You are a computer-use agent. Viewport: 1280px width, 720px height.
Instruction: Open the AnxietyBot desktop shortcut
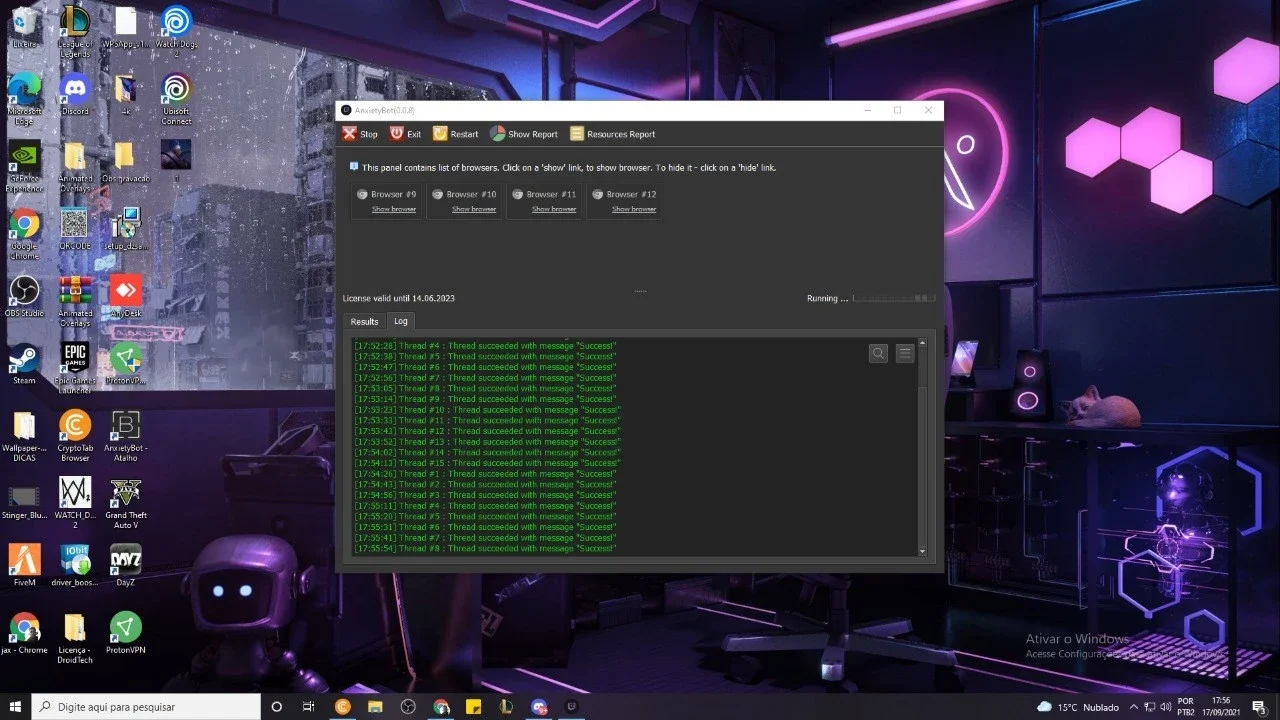[x=125, y=435]
